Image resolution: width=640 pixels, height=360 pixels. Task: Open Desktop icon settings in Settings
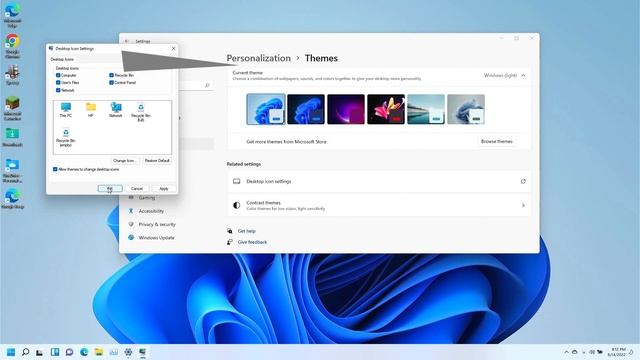tap(379, 181)
